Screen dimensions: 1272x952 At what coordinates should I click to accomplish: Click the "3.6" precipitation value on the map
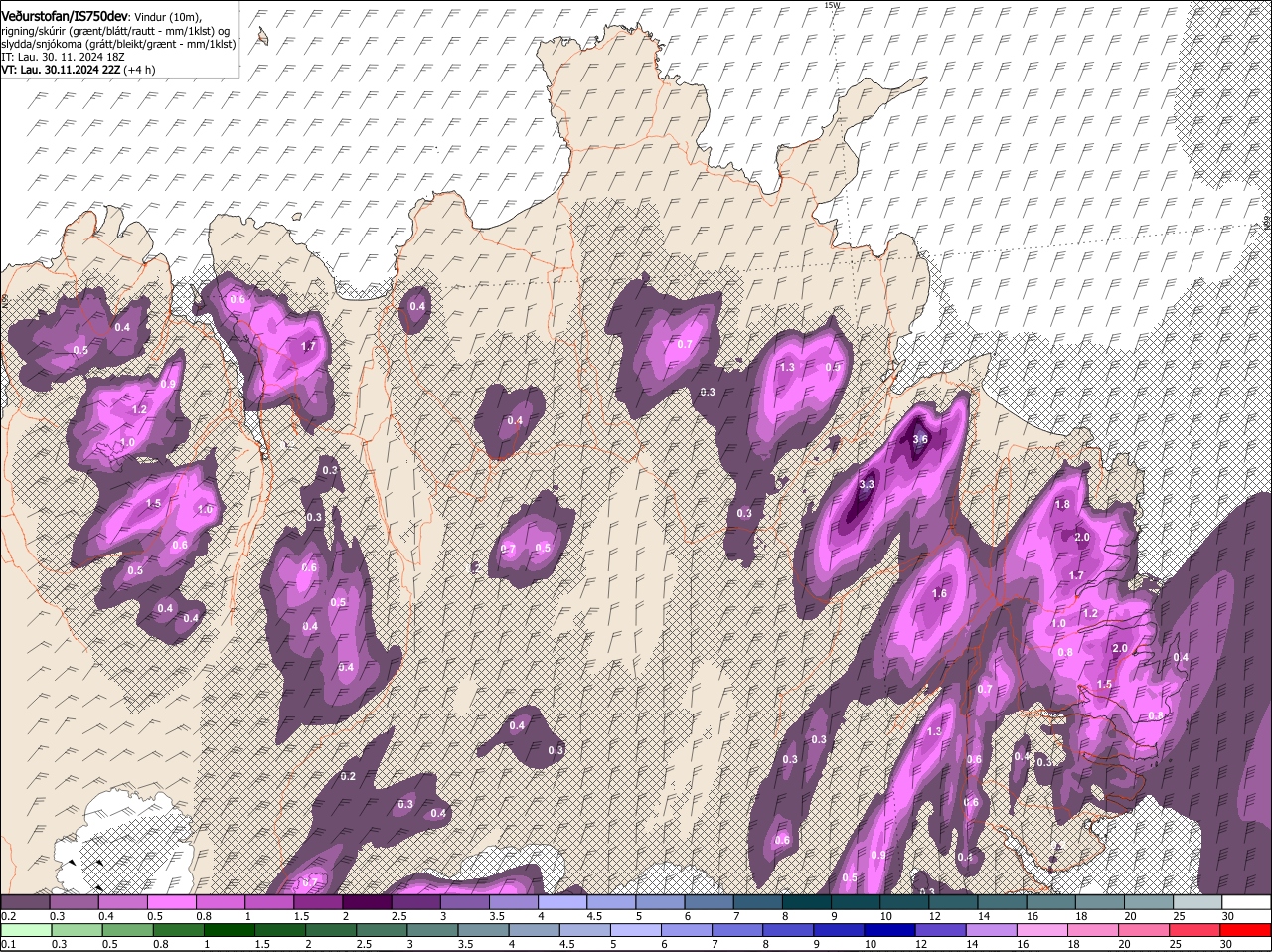920,440
